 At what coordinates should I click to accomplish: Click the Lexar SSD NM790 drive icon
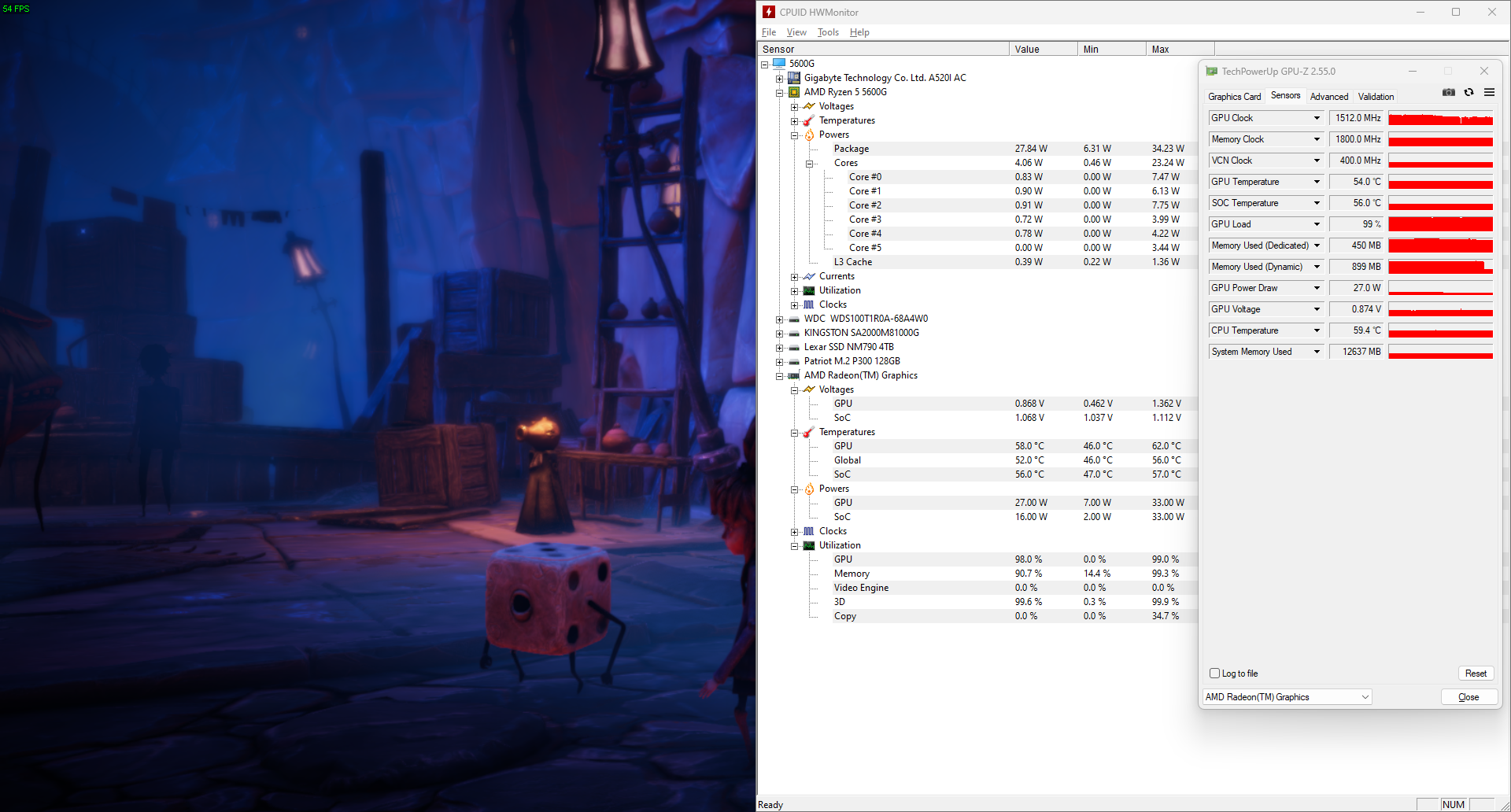[x=794, y=347]
